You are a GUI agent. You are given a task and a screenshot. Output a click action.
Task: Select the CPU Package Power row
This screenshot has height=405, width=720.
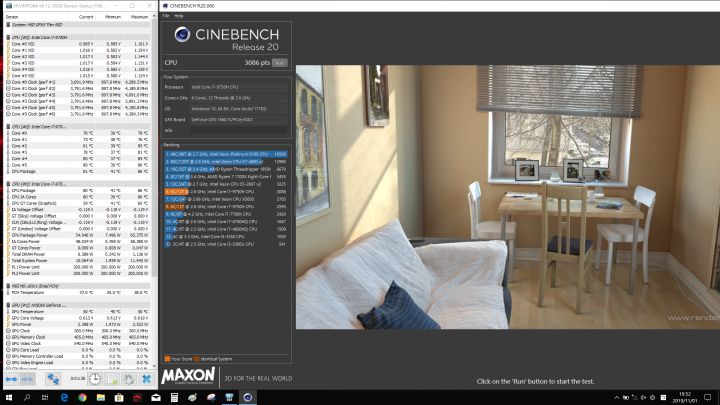[77, 235]
